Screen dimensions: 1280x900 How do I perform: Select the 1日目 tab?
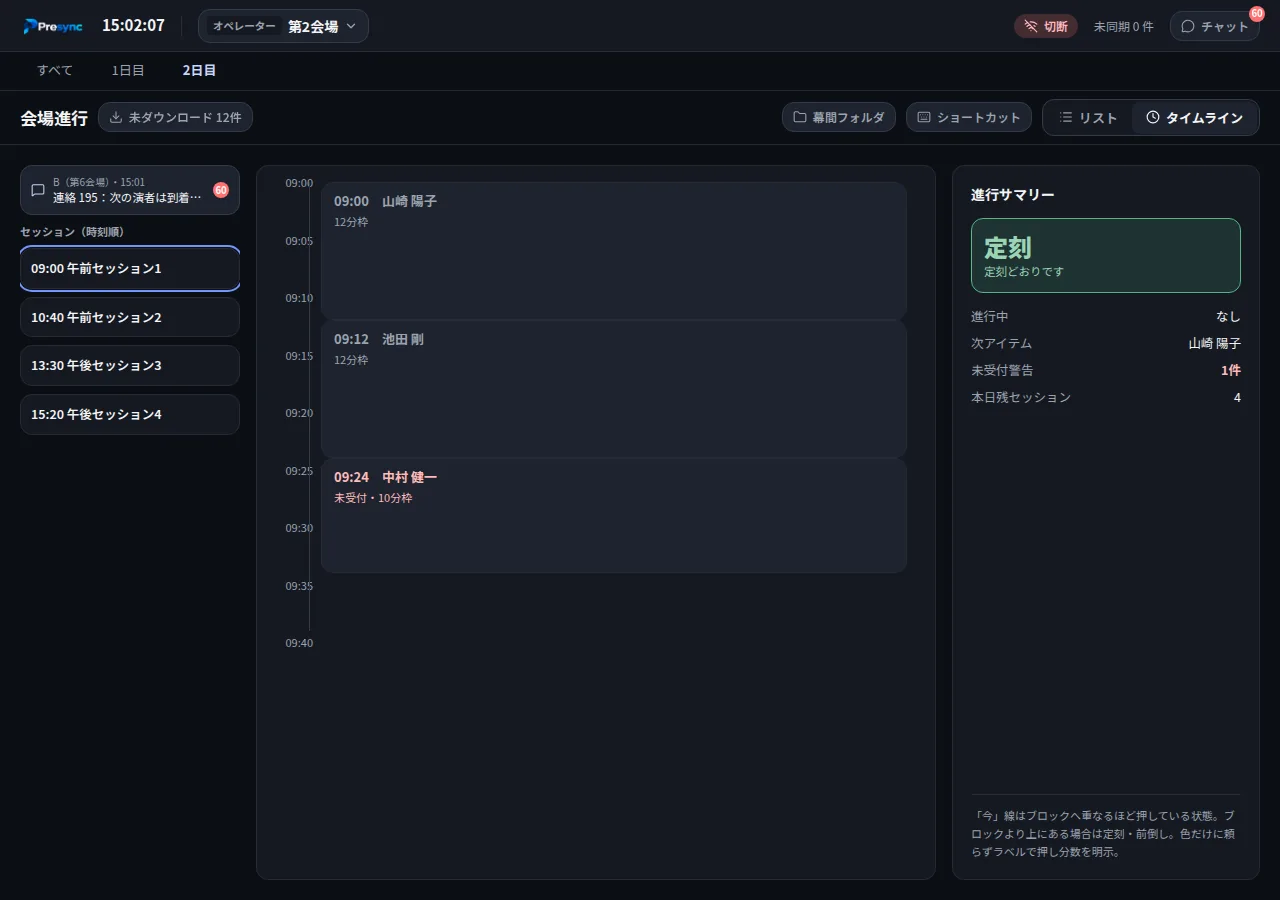click(128, 70)
